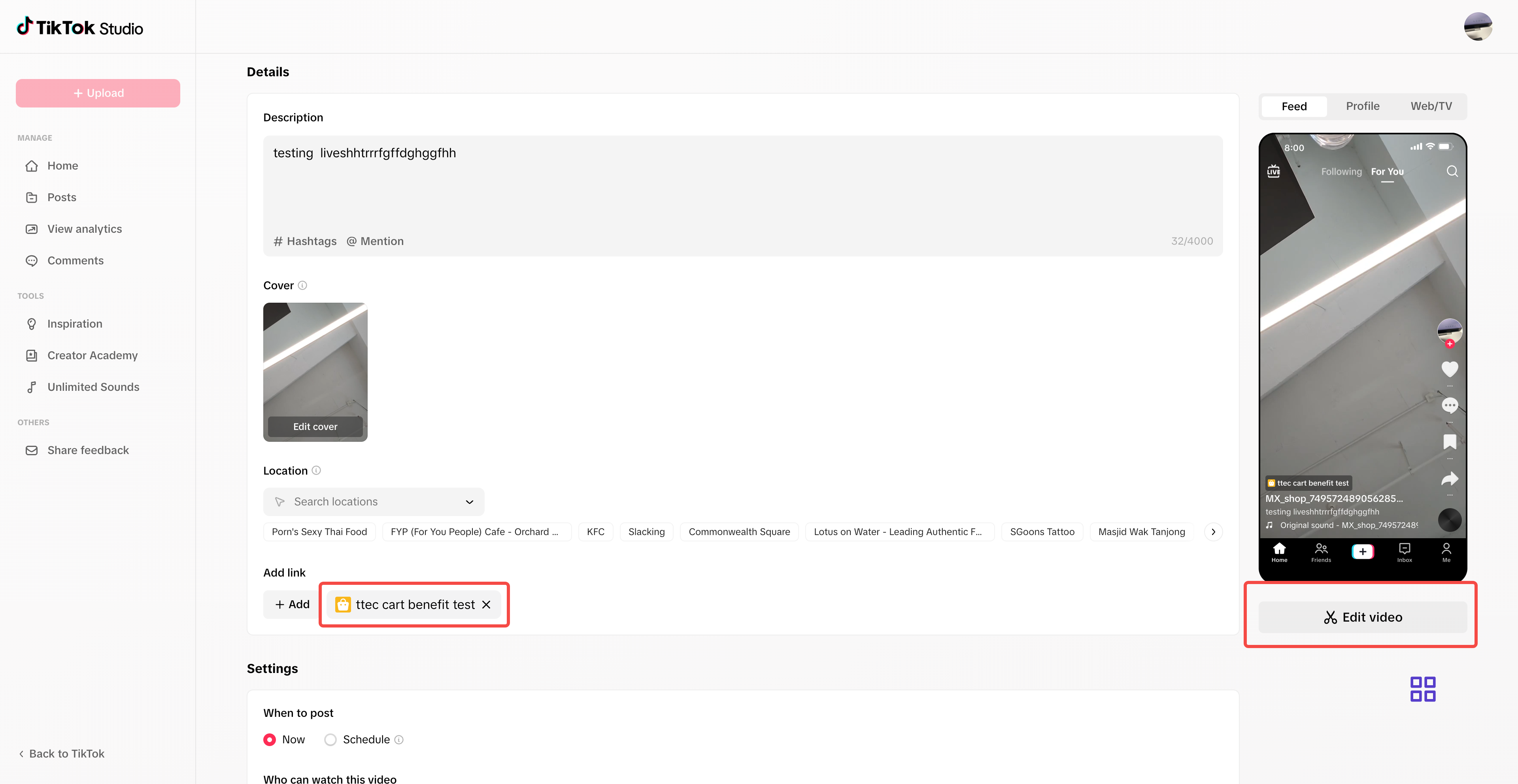The width and height of the screenshot is (1518, 784).
Task: Click the Location info icon
Action: pos(316,470)
